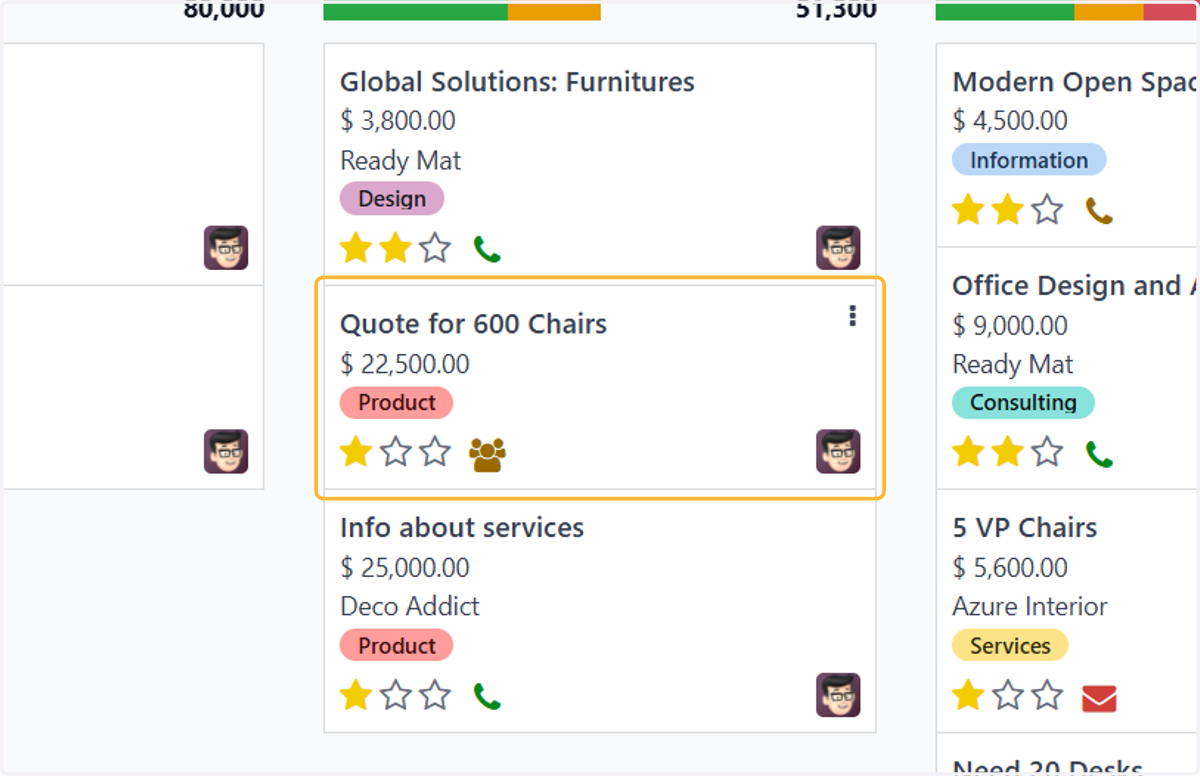Open the Global Solutions: Furnitures opportunity
This screenshot has width=1200, height=776.
[x=517, y=82]
